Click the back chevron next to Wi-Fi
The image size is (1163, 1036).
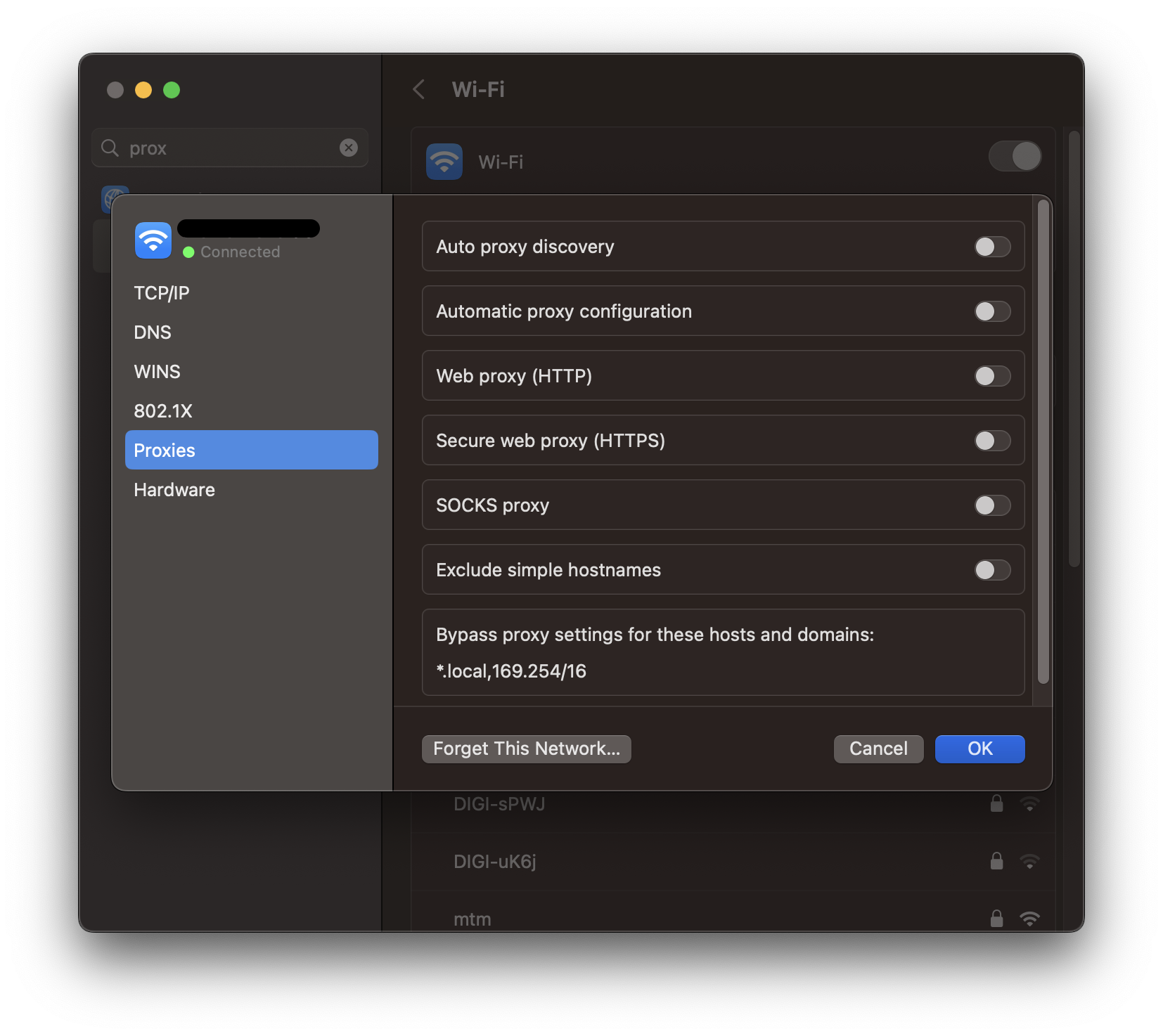[x=418, y=90]
